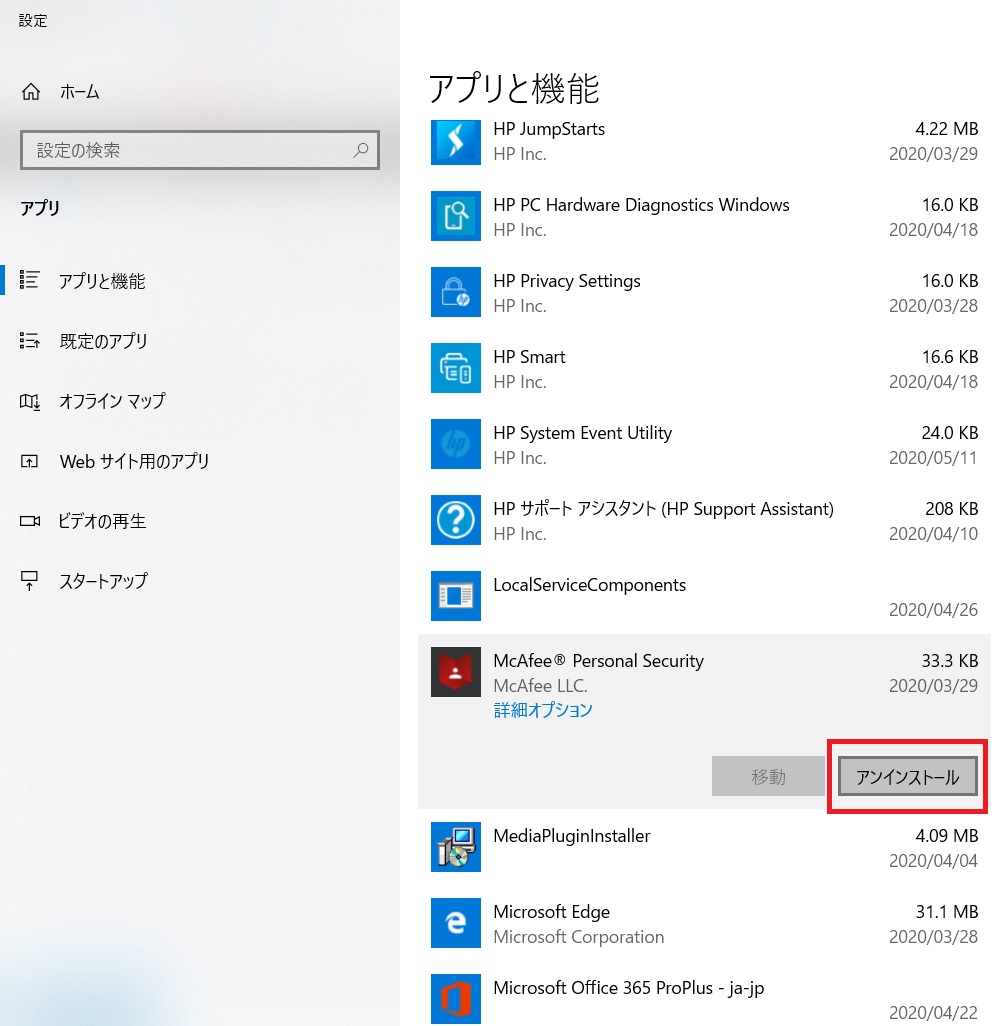The width and height of the screenshot is (992, 1026).
Task: Open Web サイト用のアプリ settings
Action: [x=134, y=461]
